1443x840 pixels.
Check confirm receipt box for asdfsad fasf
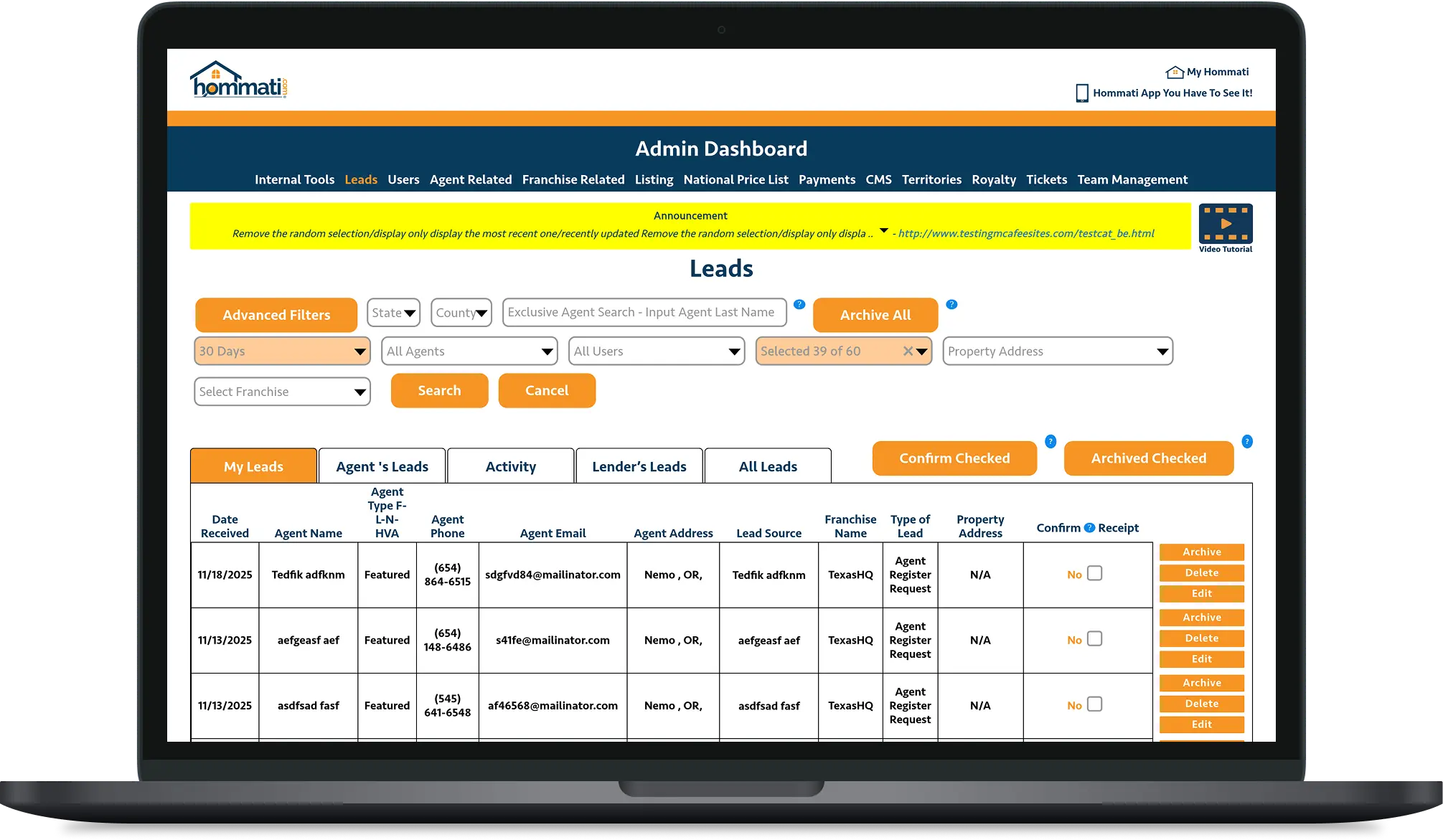click(1094, 704)
